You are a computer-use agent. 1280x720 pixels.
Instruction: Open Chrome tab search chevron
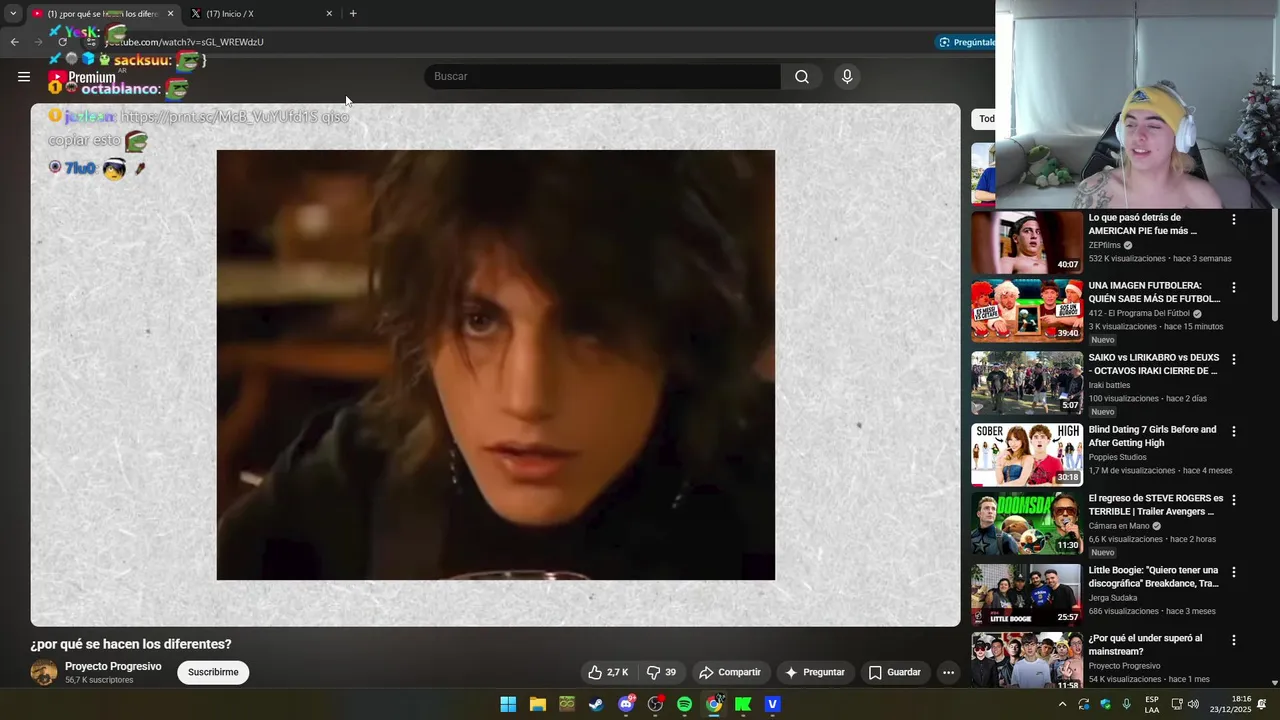coord(12,13)
